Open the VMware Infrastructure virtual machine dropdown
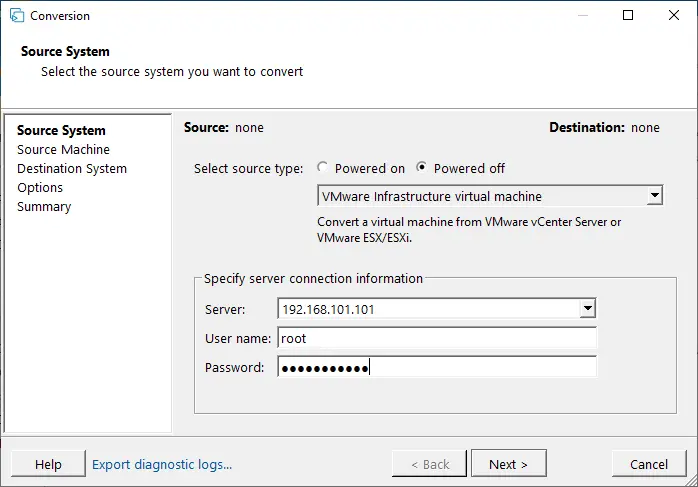698x487 pixels. (x=490, y=196)
